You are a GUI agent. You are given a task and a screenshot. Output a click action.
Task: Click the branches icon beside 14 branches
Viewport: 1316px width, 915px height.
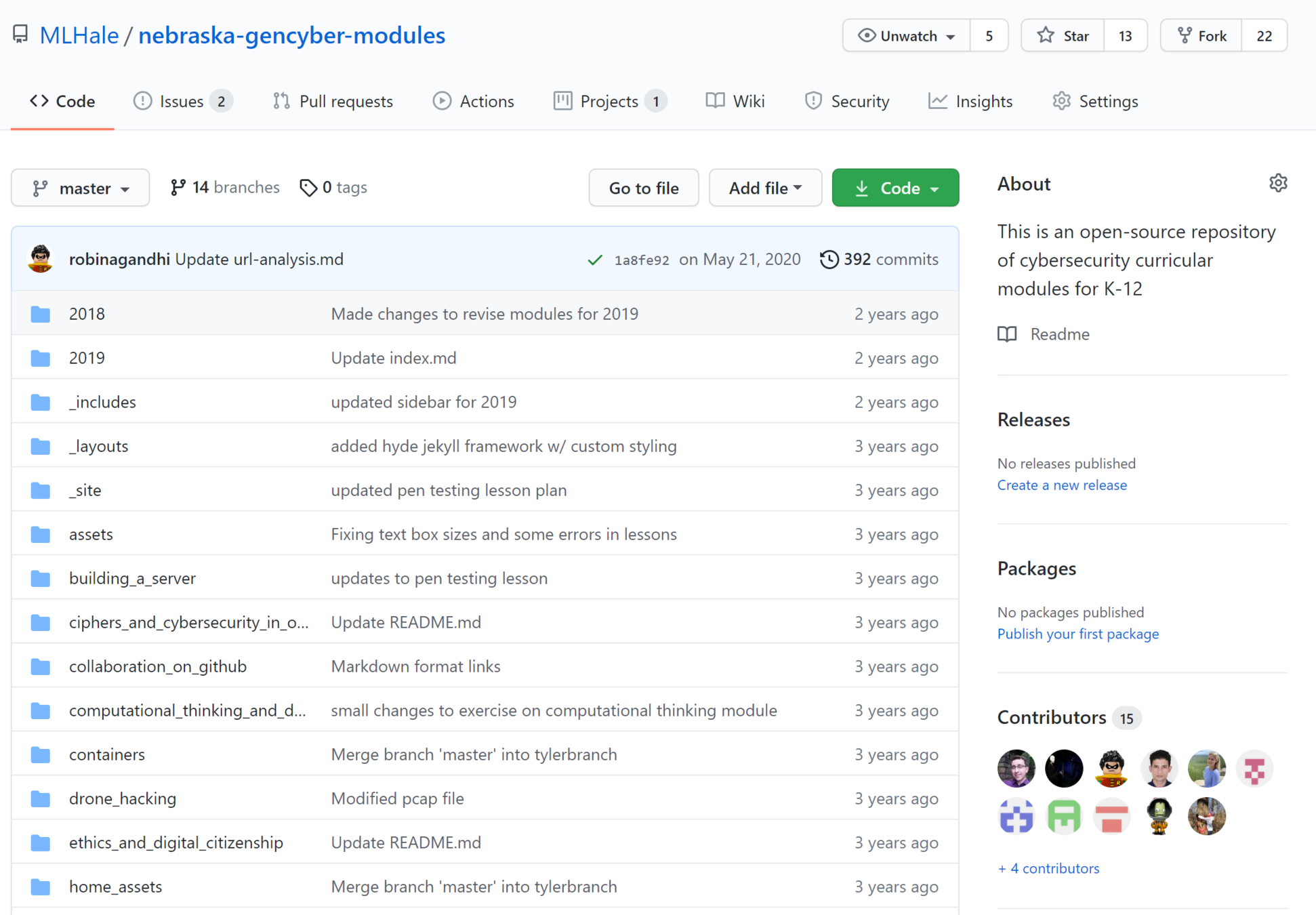178,188
